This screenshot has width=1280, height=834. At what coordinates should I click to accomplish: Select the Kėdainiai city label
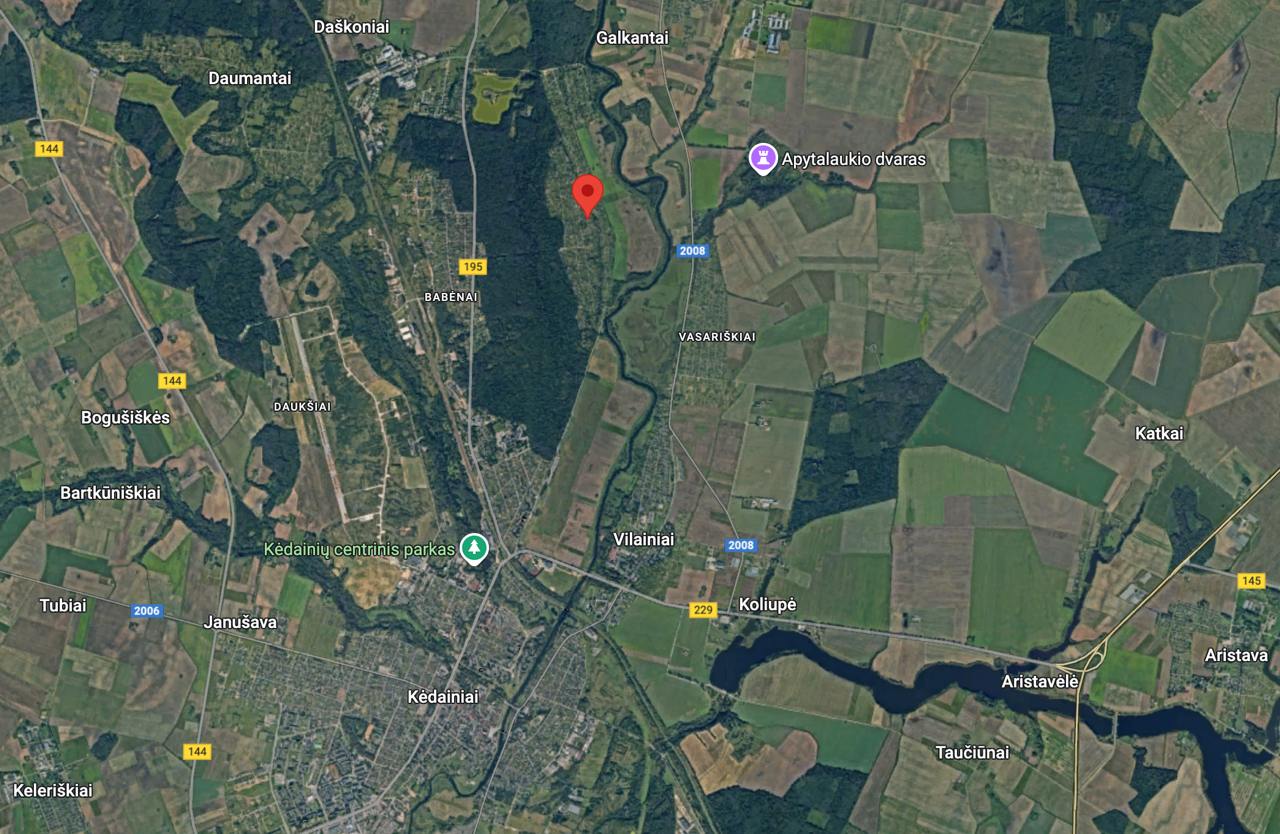click(x=443, y=696)
